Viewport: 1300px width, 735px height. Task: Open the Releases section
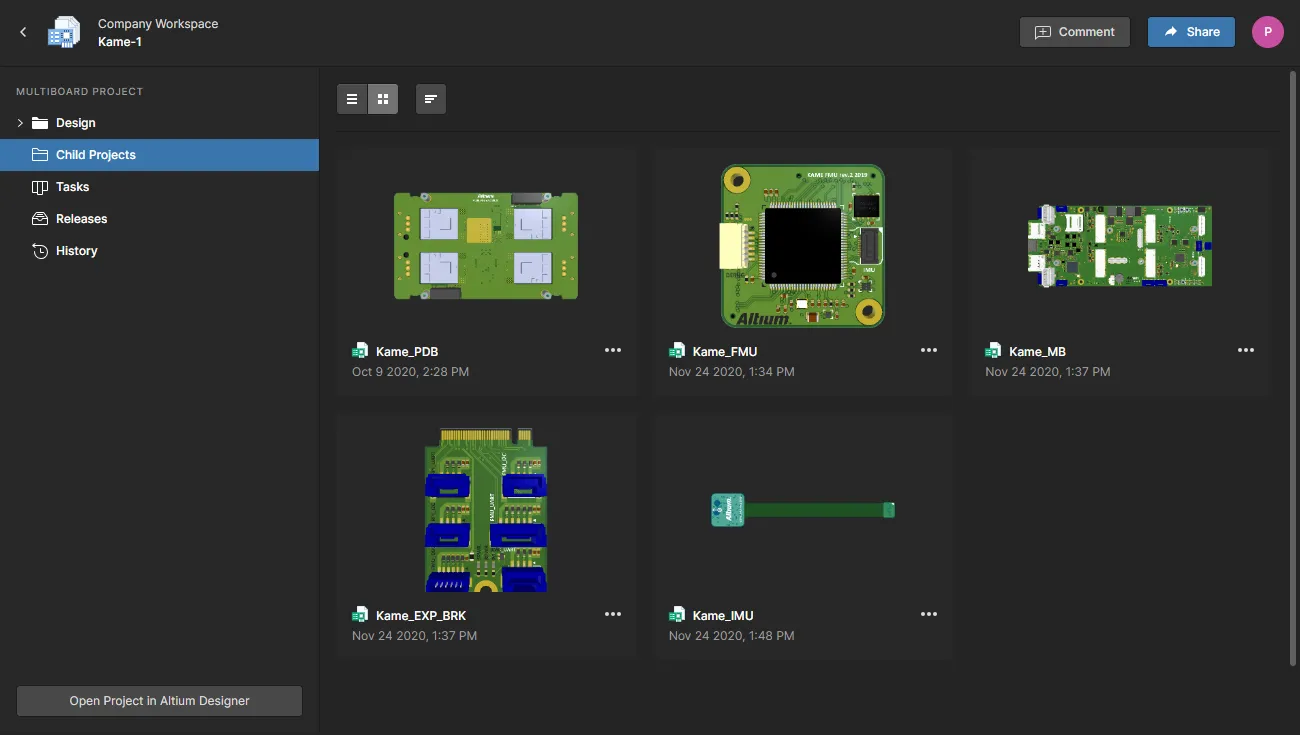82,219
